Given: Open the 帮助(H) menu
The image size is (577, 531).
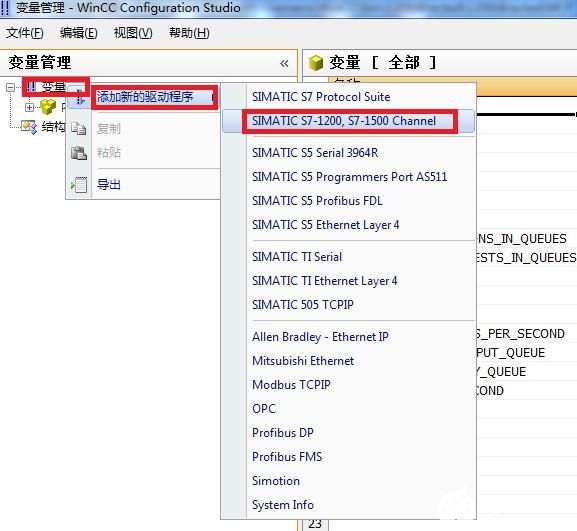Looking at the screenshot, I should [189, 33].
